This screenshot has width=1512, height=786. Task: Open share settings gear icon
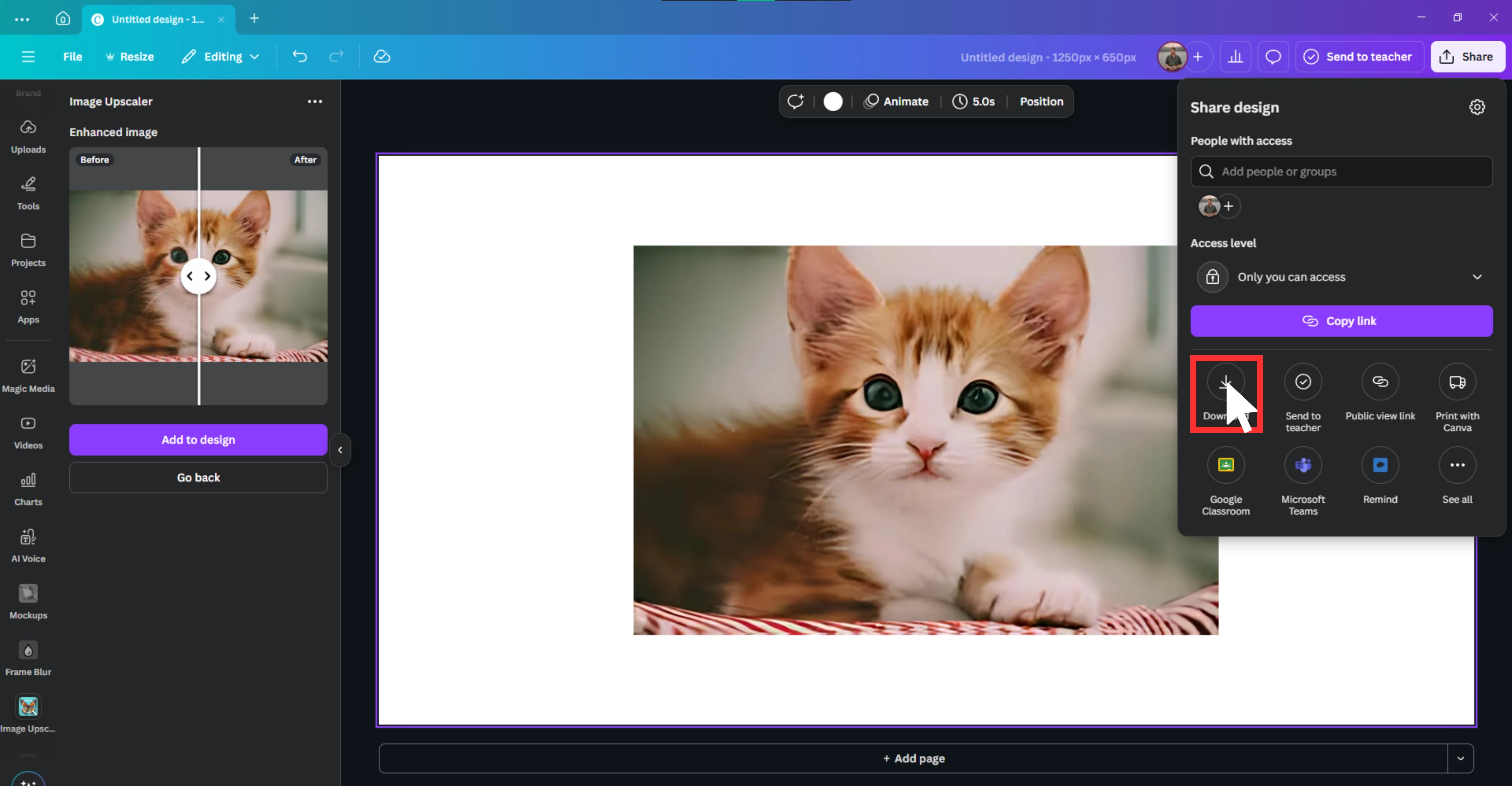[1477, 107]
